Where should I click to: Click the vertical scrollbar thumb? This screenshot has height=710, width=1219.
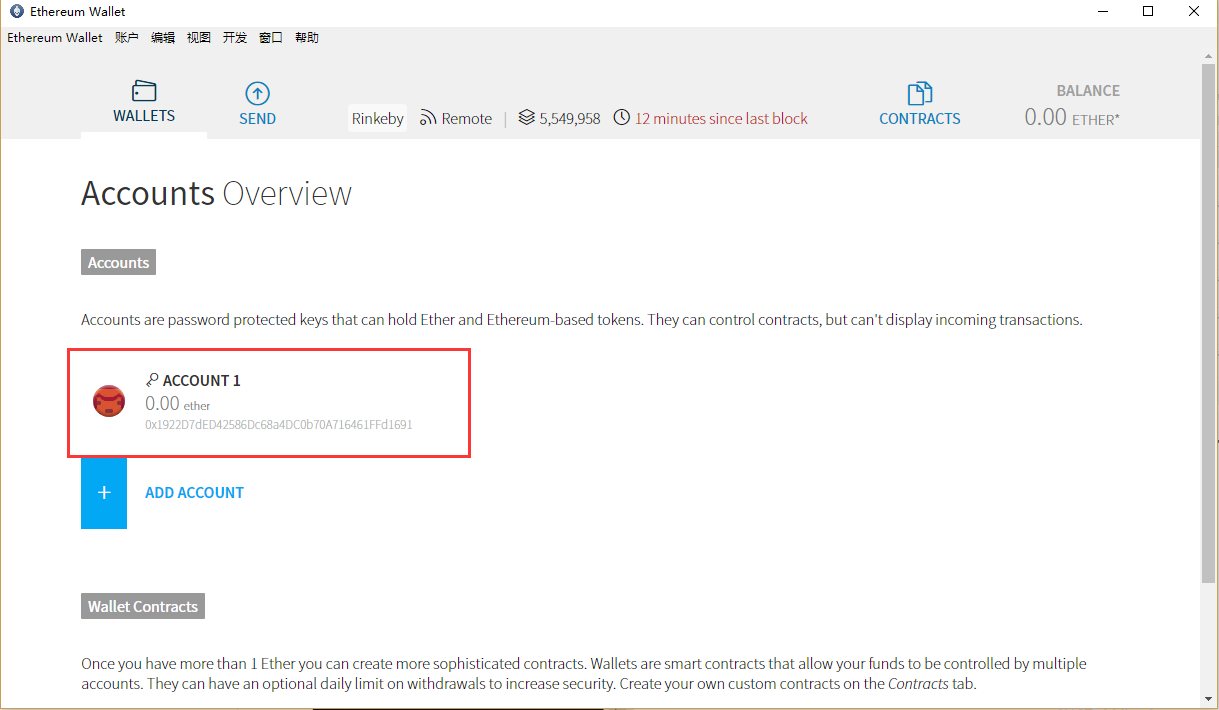[x=1209, y=322]
